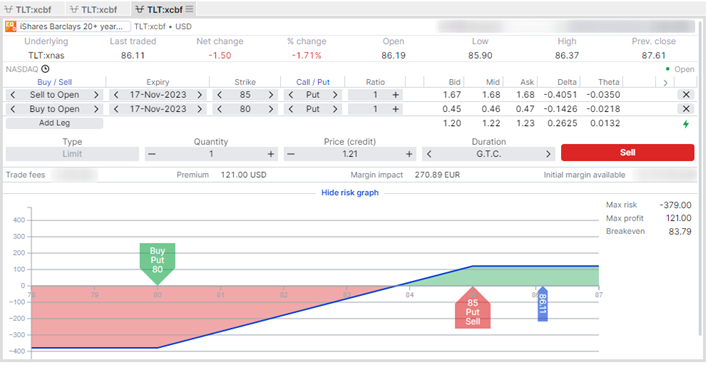Click the 86.11 price marker on graph
Screen dimensions: 708x365
point(543,304)
